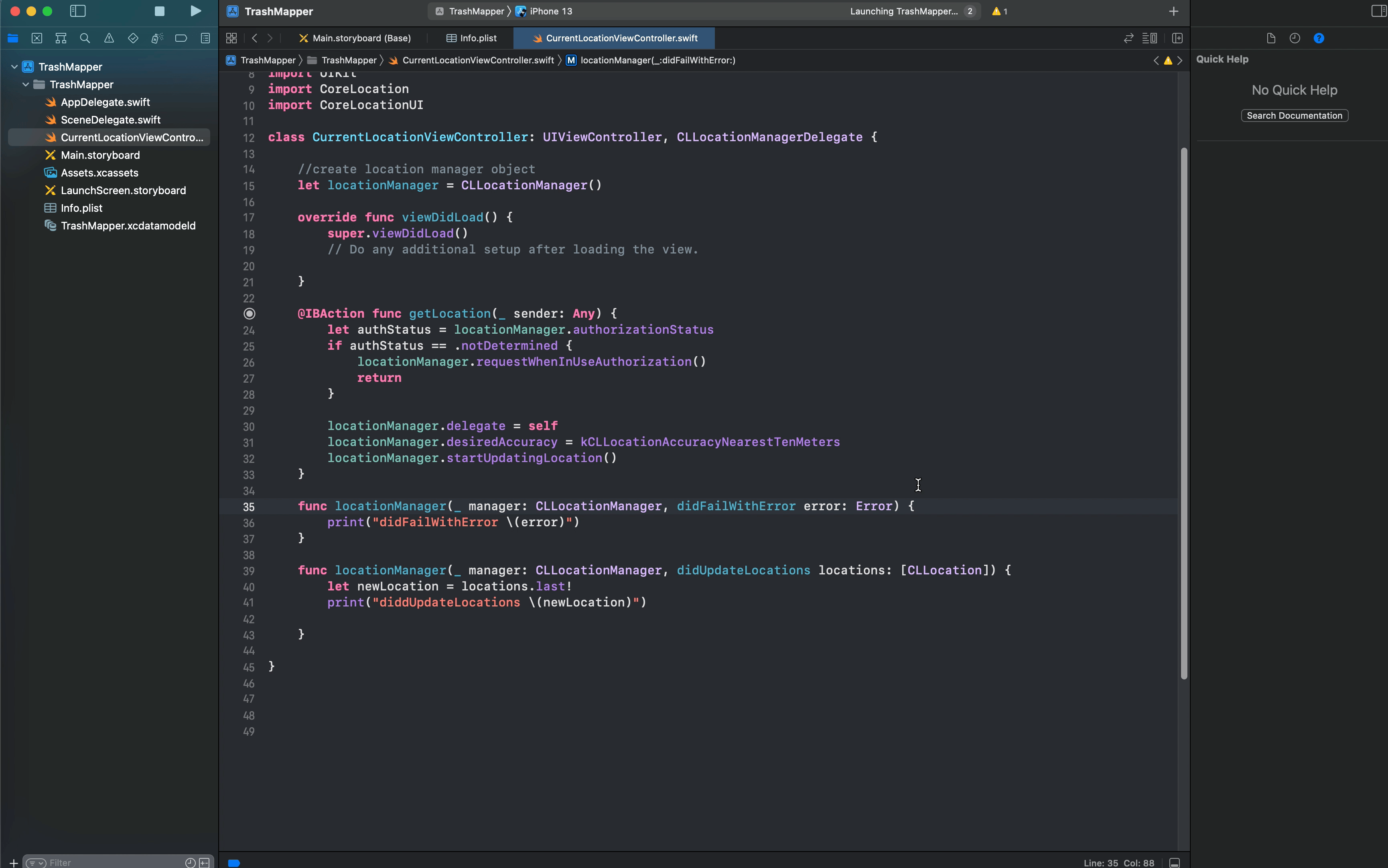Click Search Documentation button
1388x868 pixels.
[x=1295, y=116]
